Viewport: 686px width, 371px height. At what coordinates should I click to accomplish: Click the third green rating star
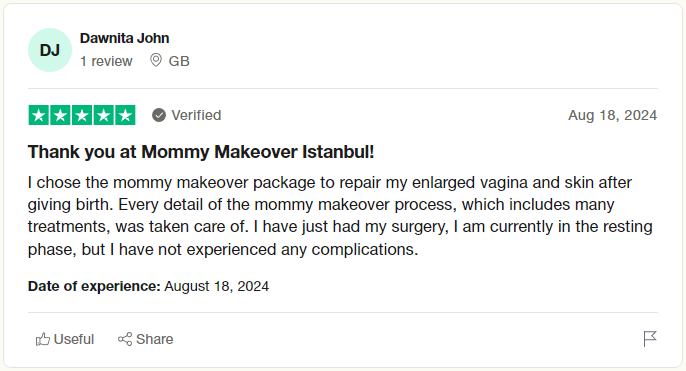(82, 115)
